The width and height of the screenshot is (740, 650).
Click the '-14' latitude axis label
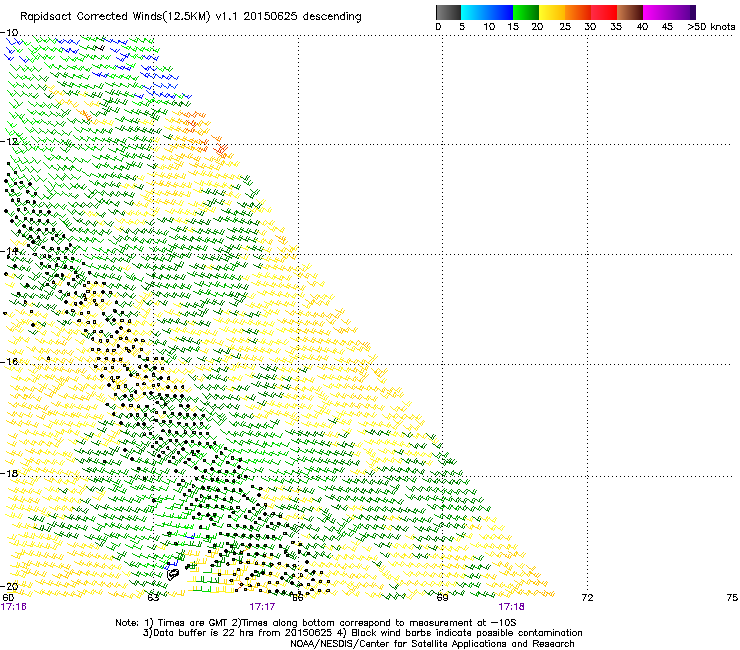pyautogui.click(x=9, y=251)
